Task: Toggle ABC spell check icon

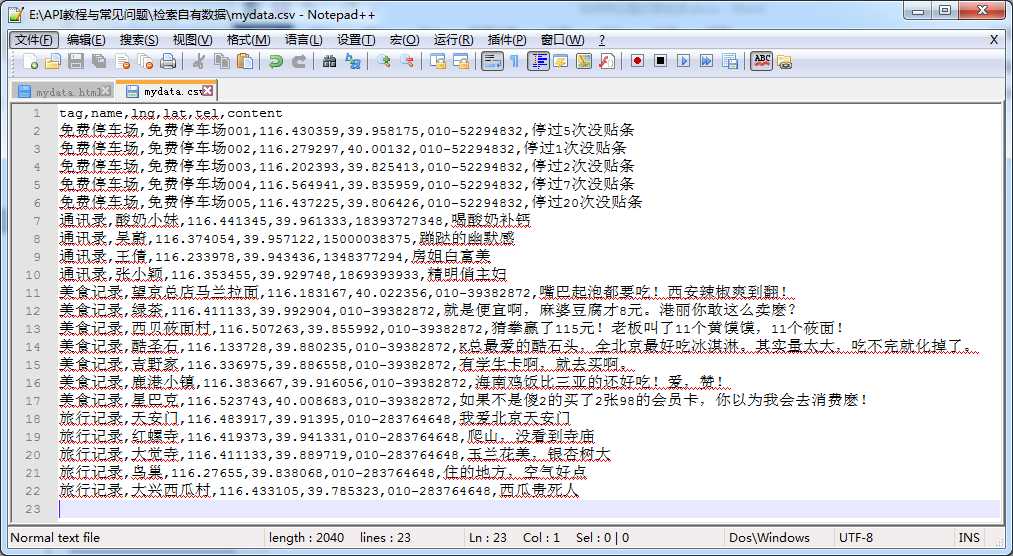Action: tap(762, 61)
